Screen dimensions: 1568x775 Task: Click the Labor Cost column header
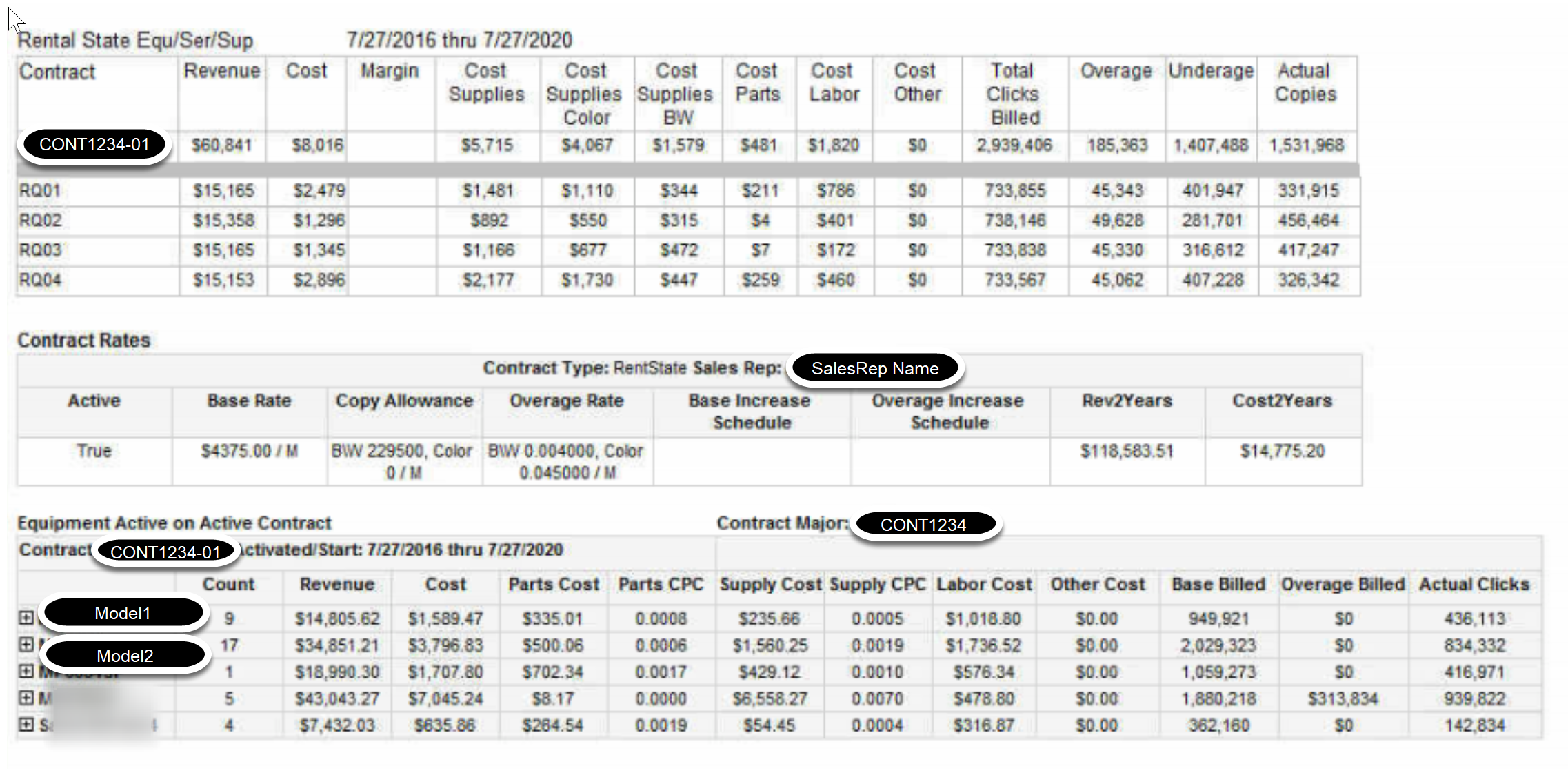tap(984, 584)
